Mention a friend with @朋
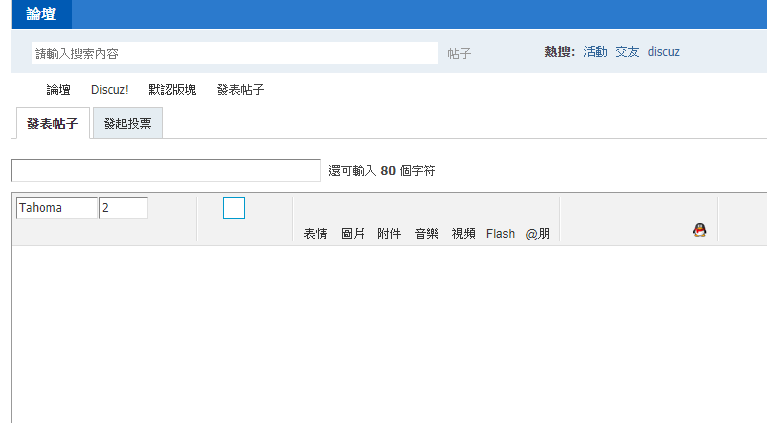767x423 pixels. [538, 234]
